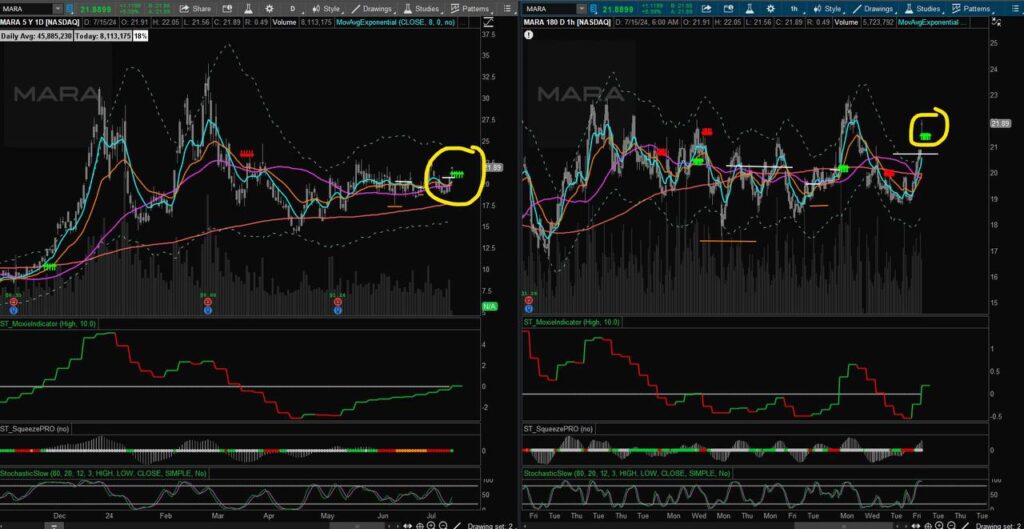
Task: Zoom in on the left chart
Action: [431, 525]
